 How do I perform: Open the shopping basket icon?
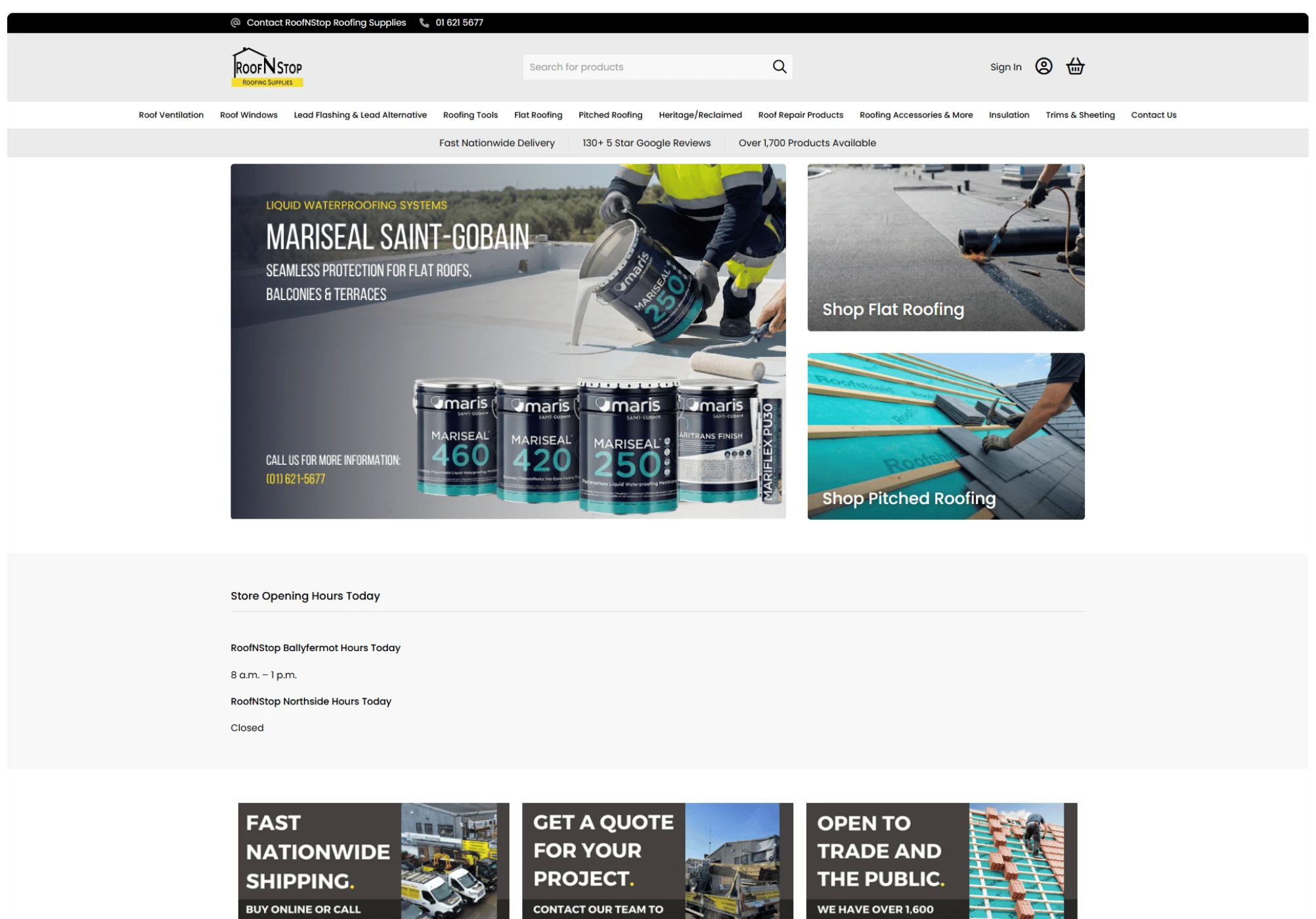click(1075, 66)
